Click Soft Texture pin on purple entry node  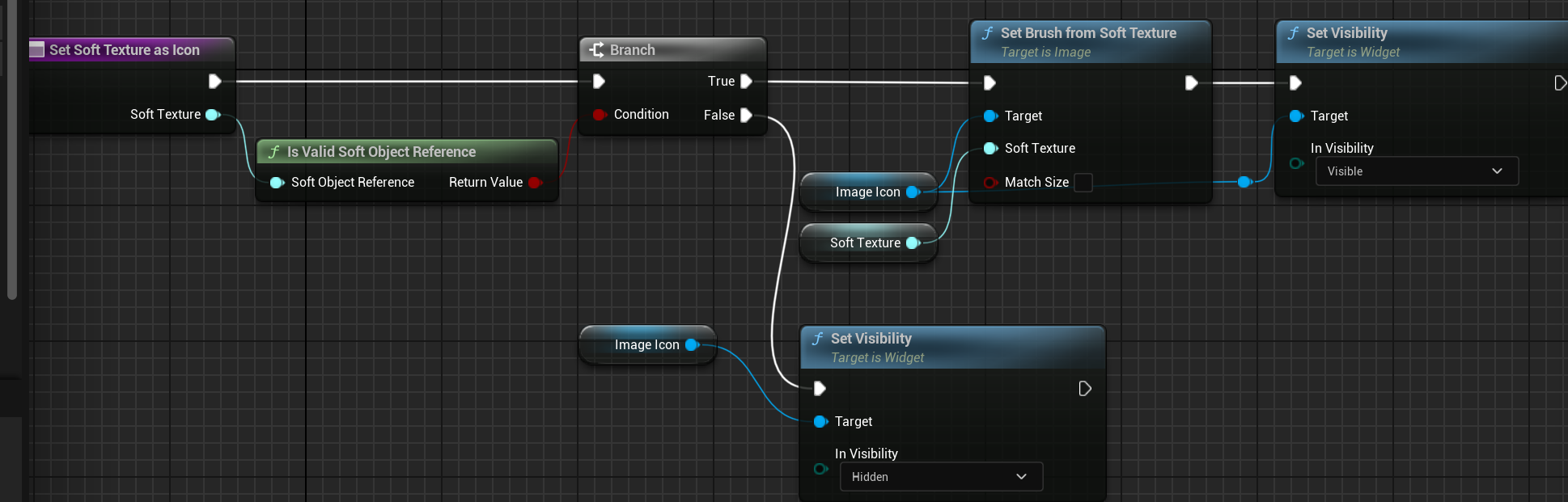click(x=213, y=115)
